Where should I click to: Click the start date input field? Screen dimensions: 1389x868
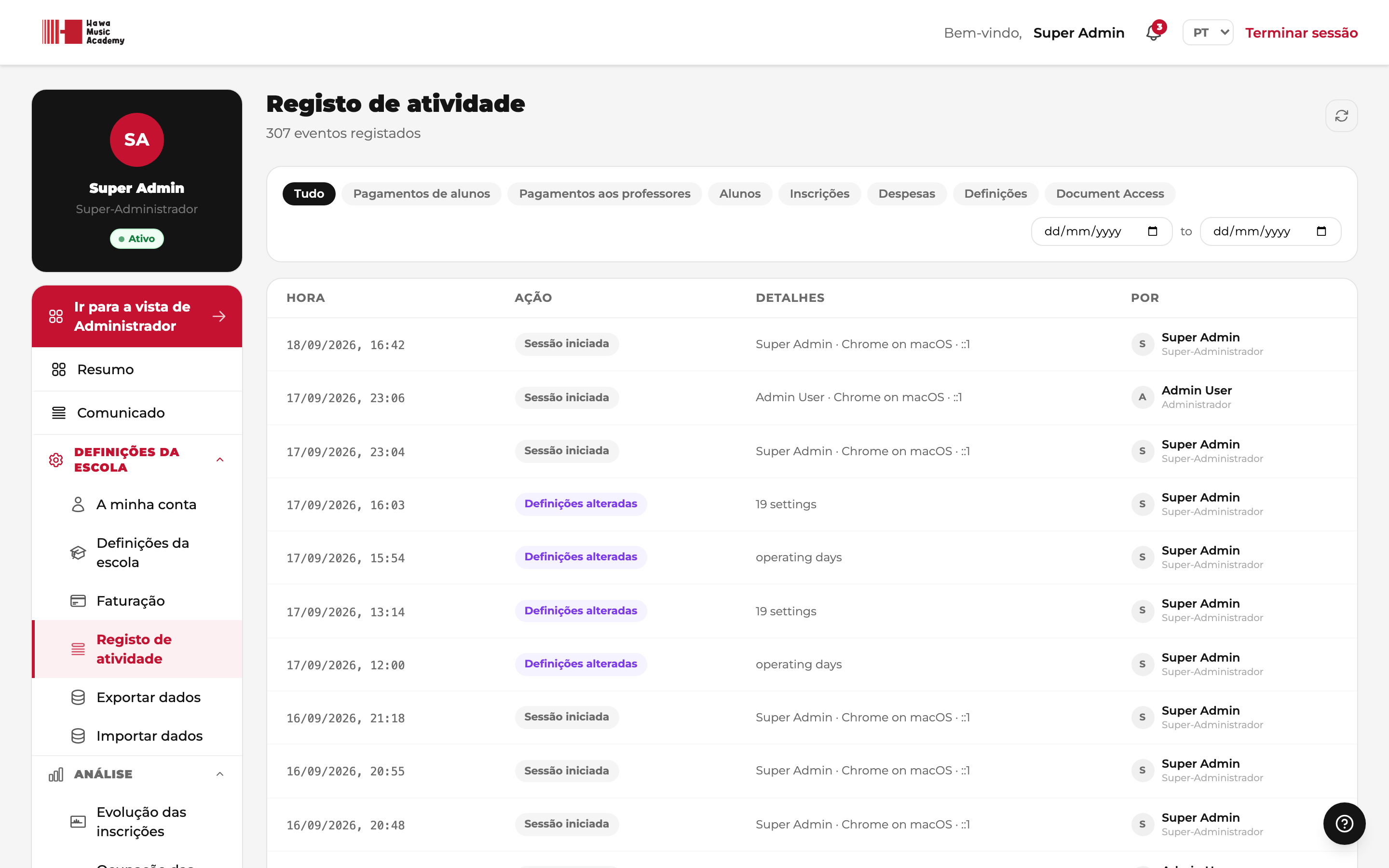click(1101, 231)
